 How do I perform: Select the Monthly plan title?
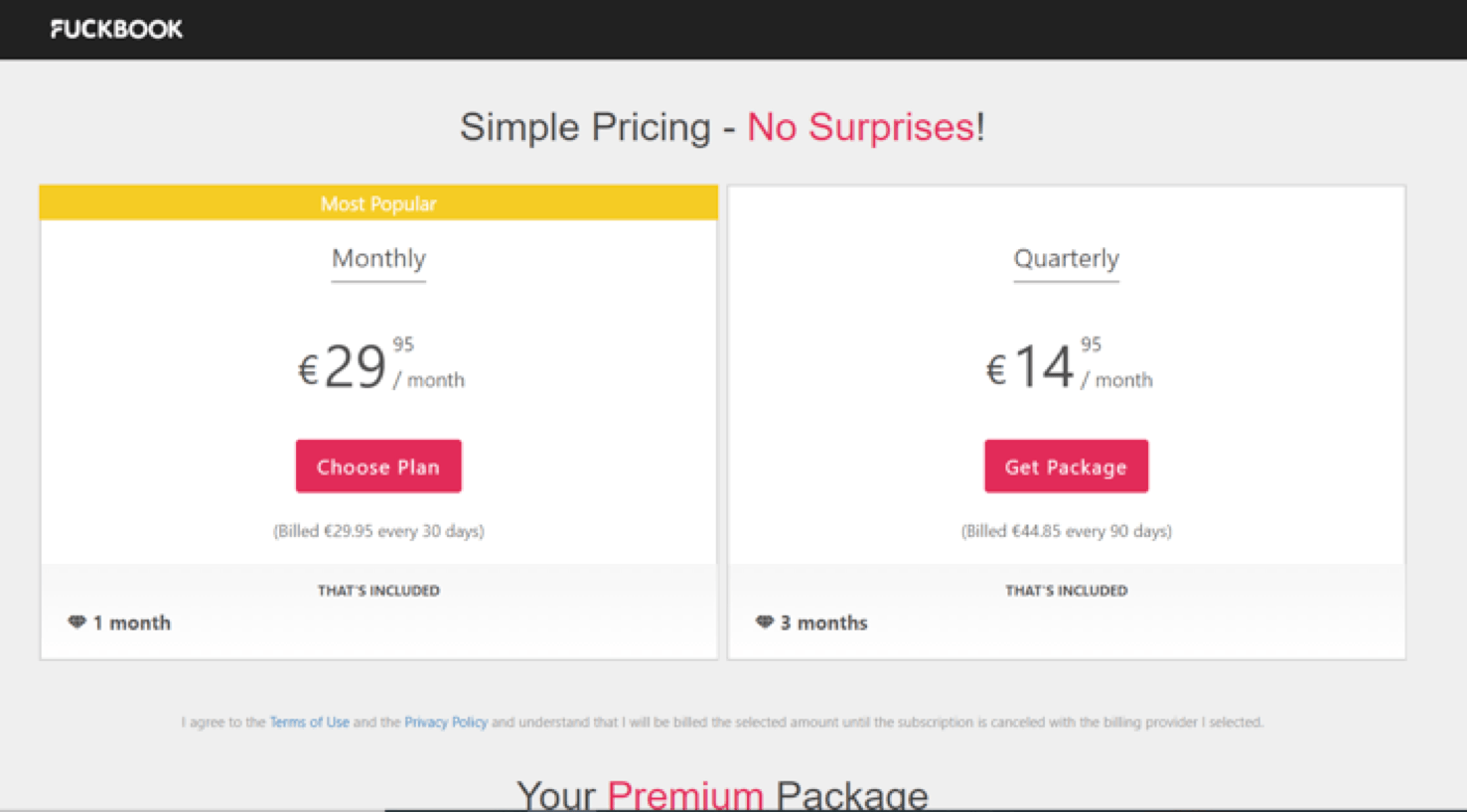coord(378,259)
